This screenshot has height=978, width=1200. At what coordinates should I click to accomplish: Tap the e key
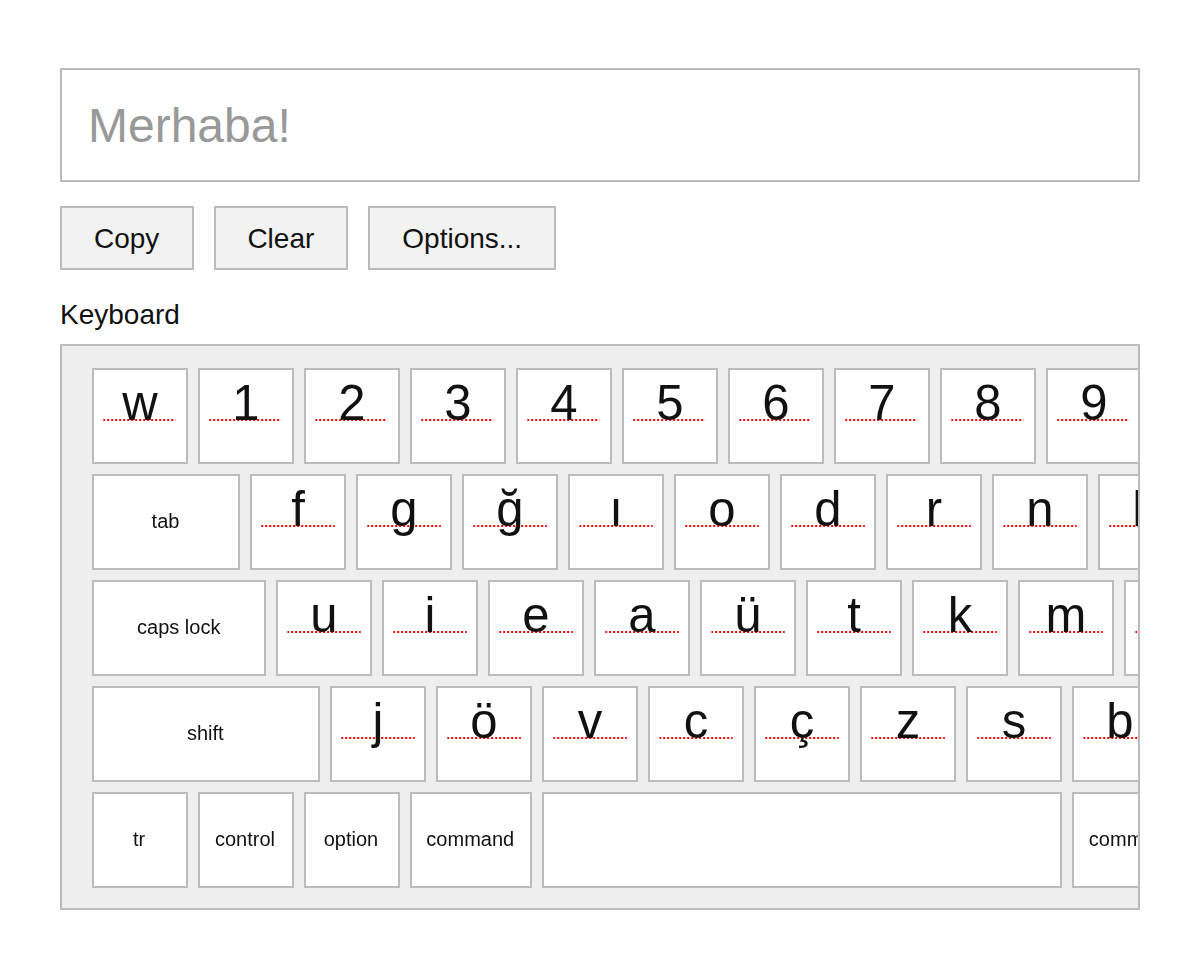[536, 628]
